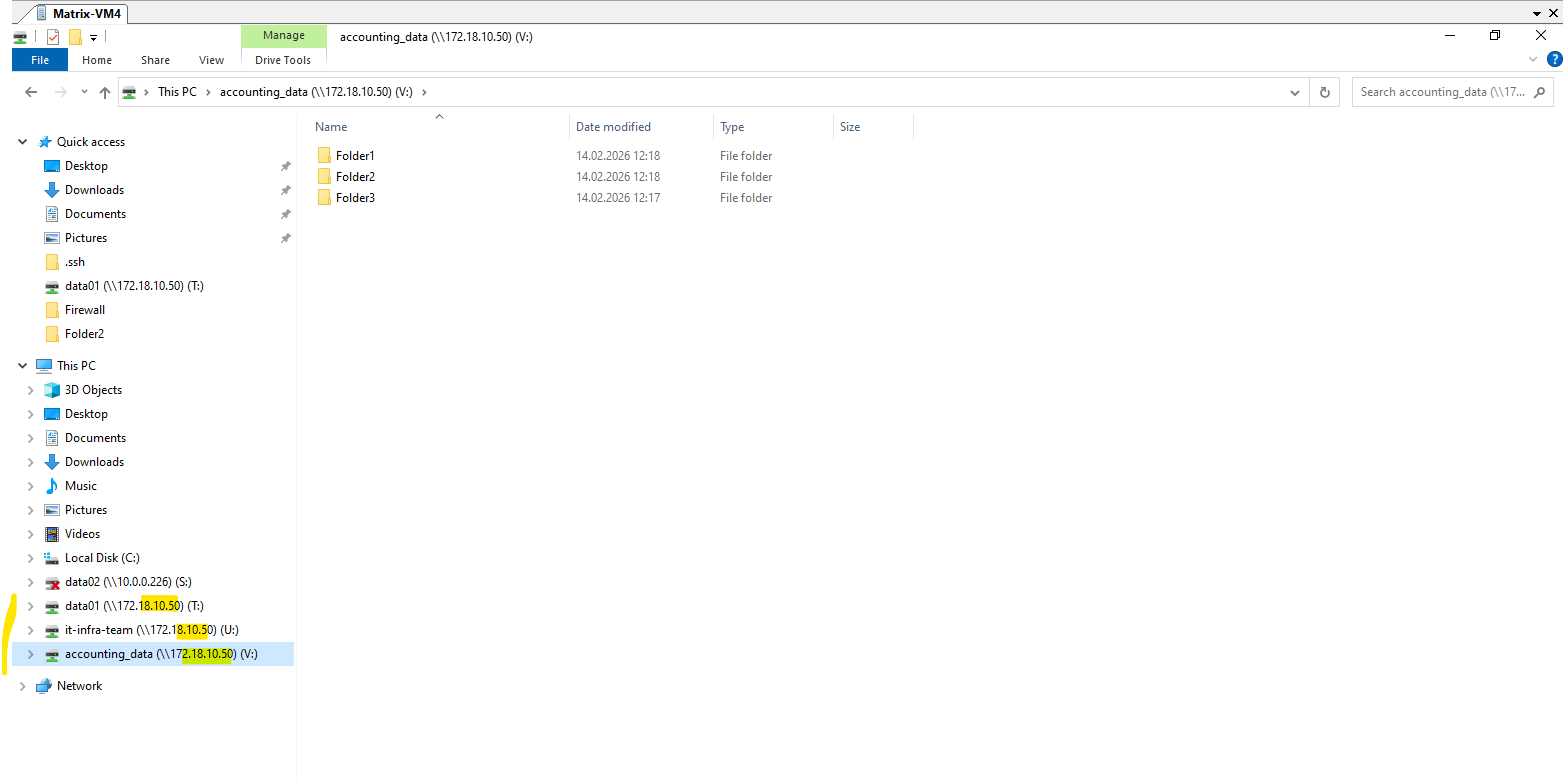Go up one level with the Up arrow
1563x780 pixels.
tap(105, 92)
